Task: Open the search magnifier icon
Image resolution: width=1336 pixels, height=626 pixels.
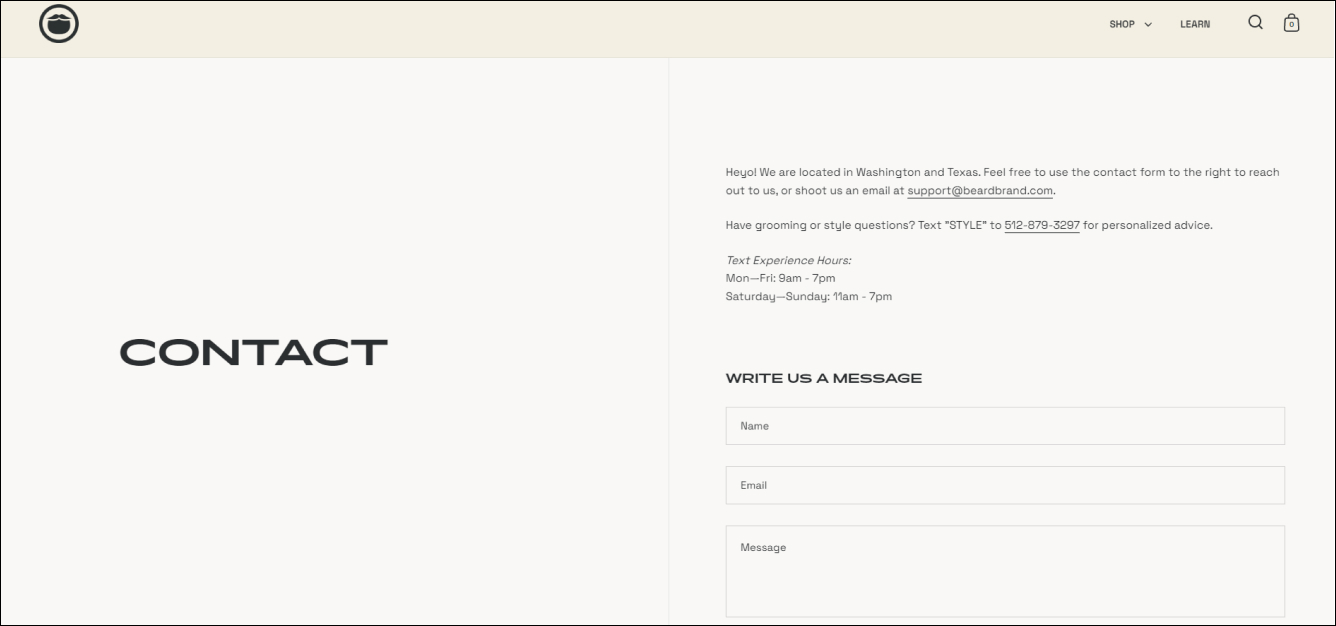Action: click(x=1256, y=23)
